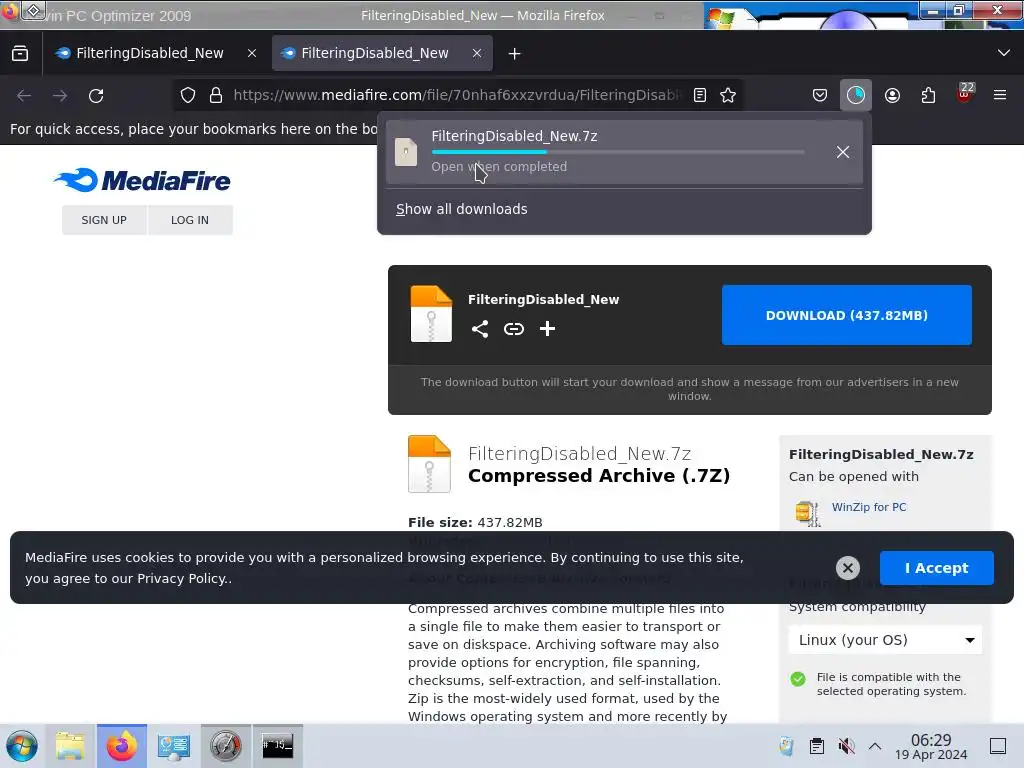Click the File size: 437.82MB text

tap(475, 522)
